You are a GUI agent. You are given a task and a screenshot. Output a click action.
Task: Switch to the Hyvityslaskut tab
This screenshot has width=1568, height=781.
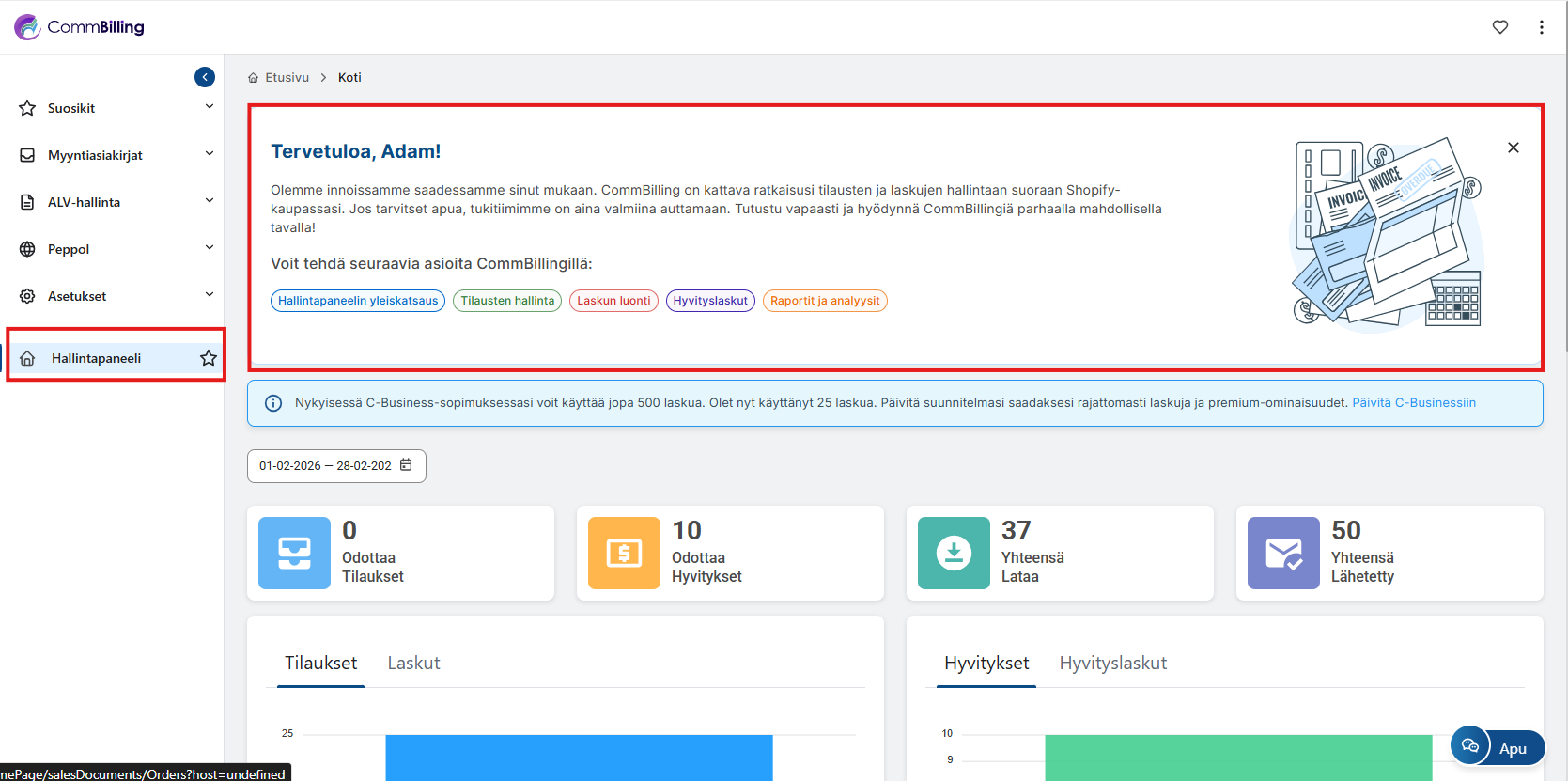pyautogui.click(x=1112, y=664)
